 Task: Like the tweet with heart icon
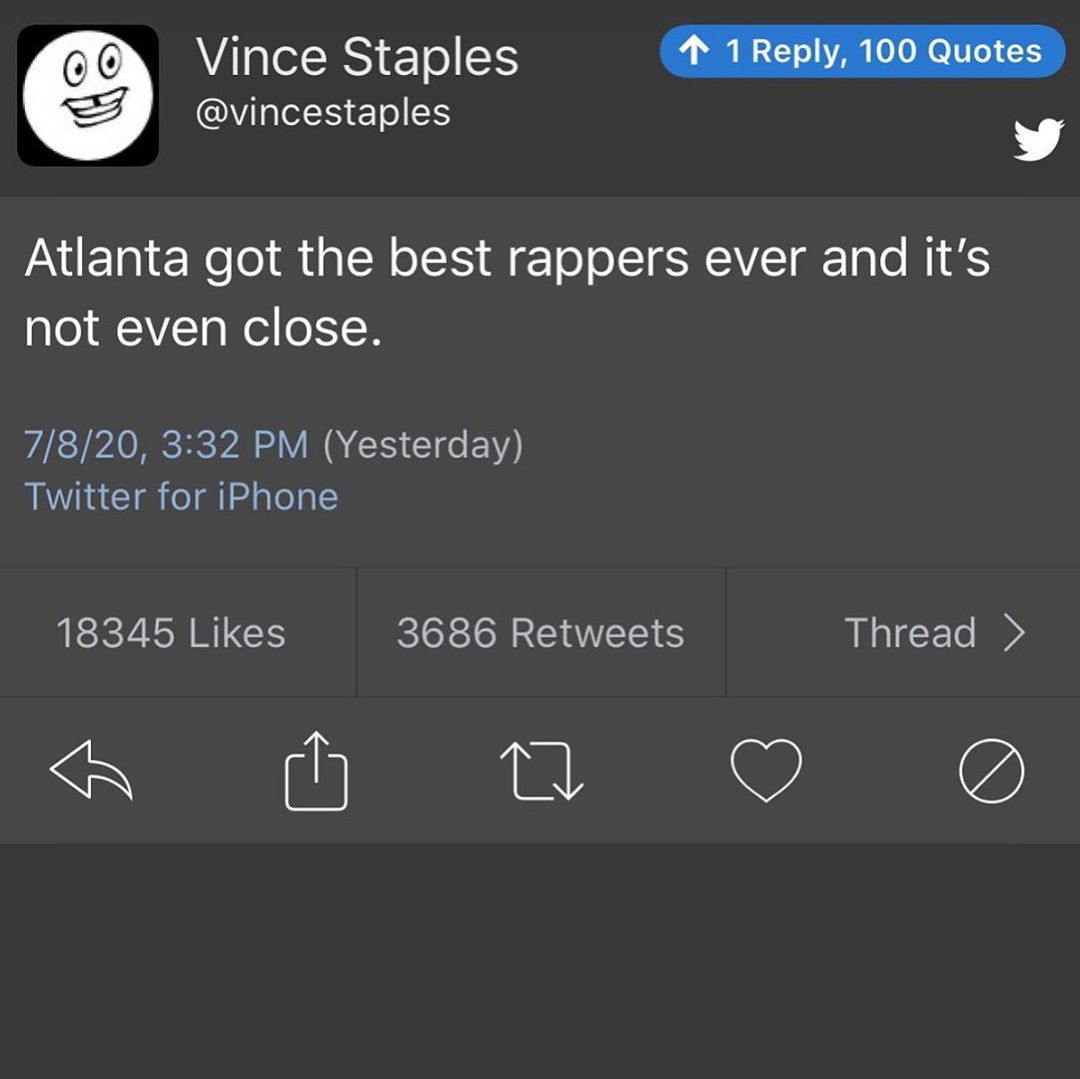pos(766,771)
